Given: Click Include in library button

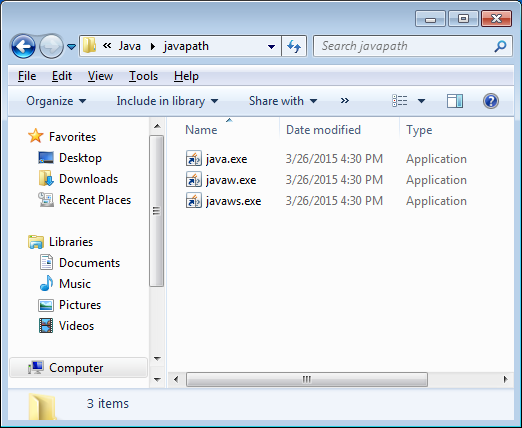Looking at the screenshot, I should click(x=167, y=101).
